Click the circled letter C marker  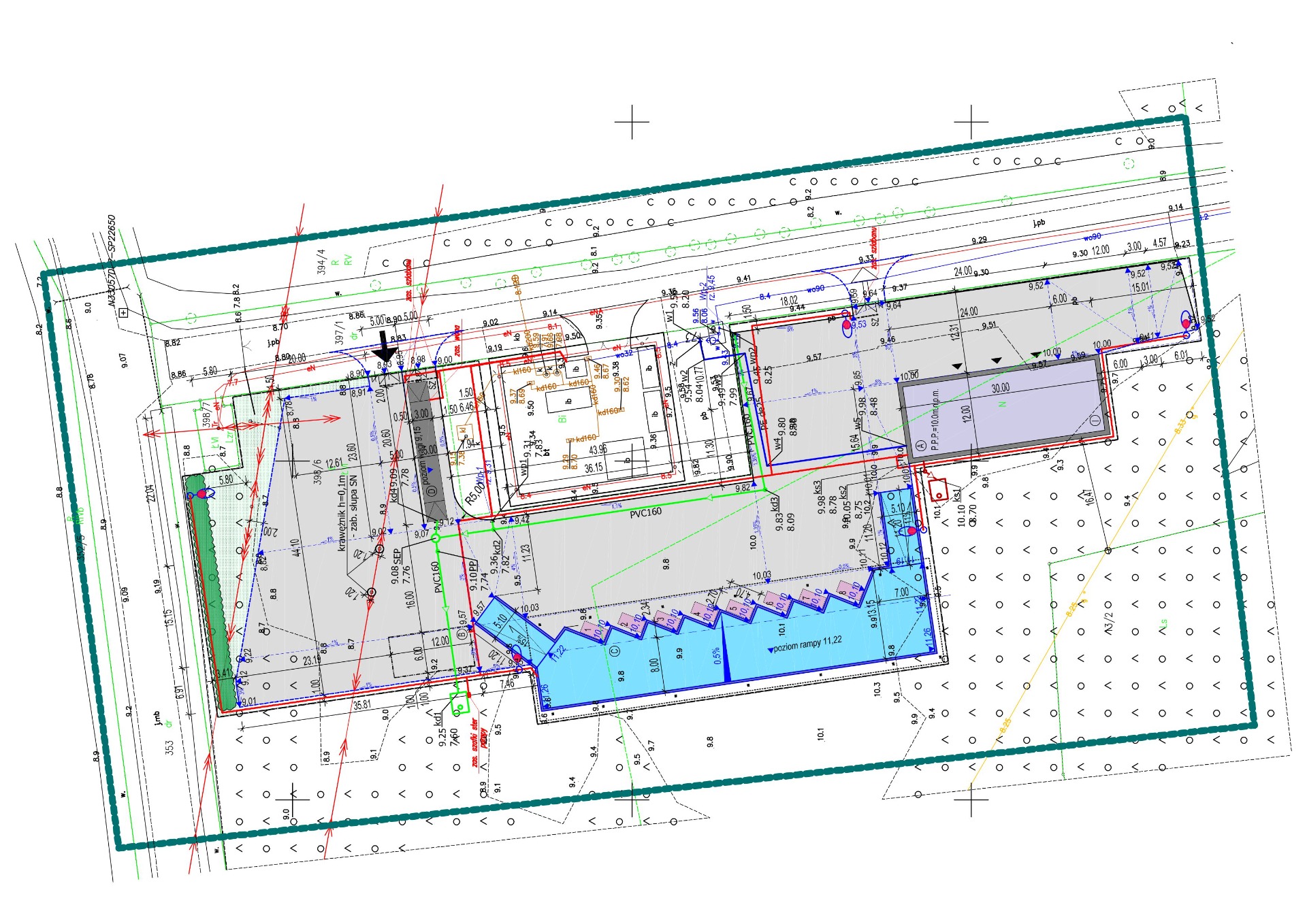(x=615, y=651)
